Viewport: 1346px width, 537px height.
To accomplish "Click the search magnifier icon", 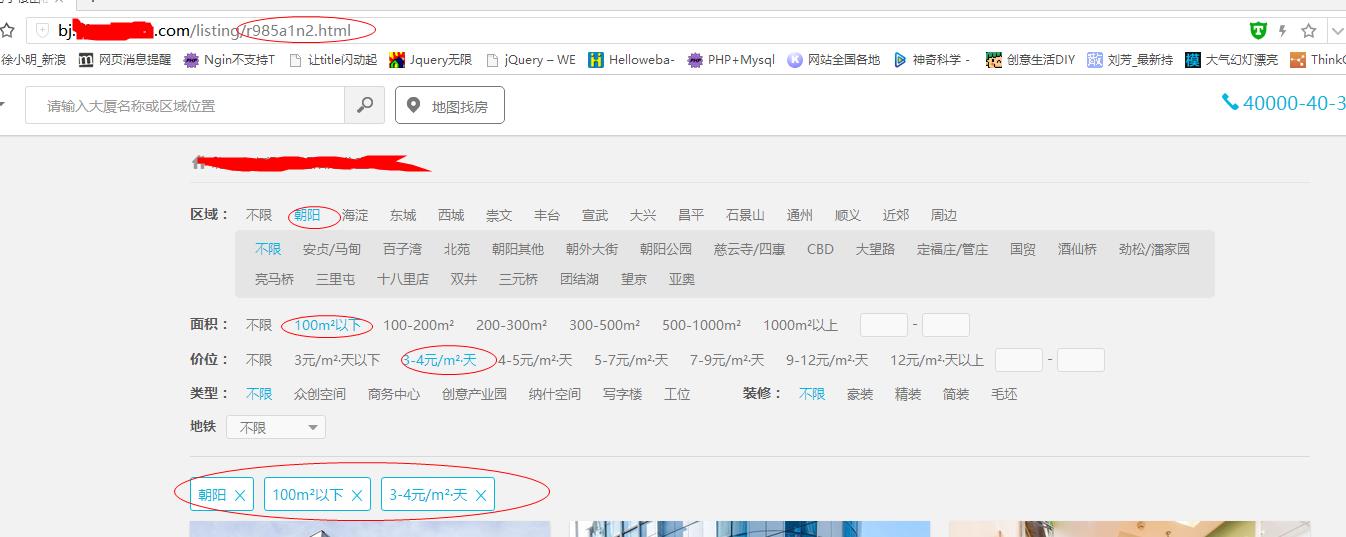I will coord(365,105).
